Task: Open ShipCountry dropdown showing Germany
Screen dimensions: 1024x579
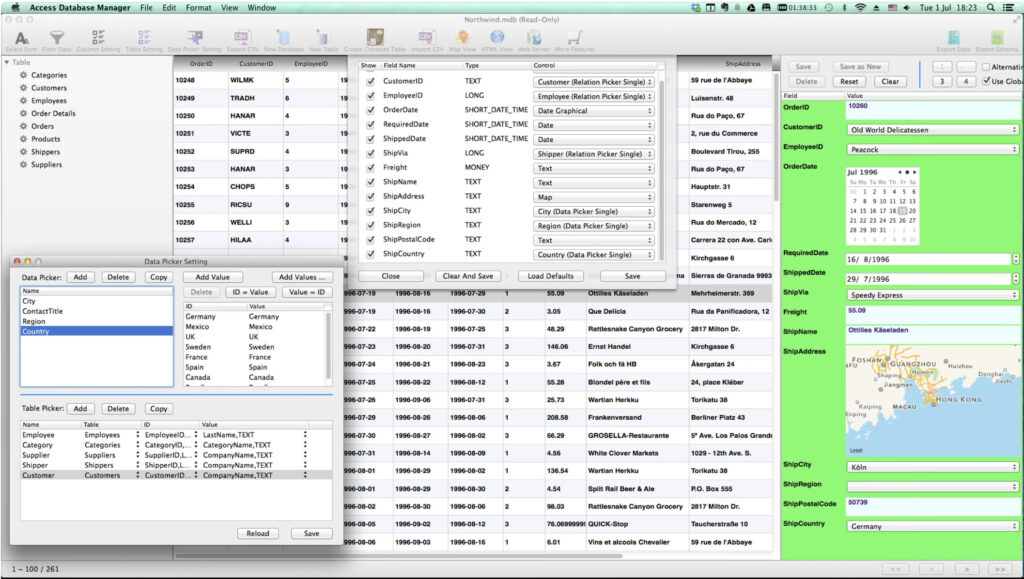Action: [933, 526]
